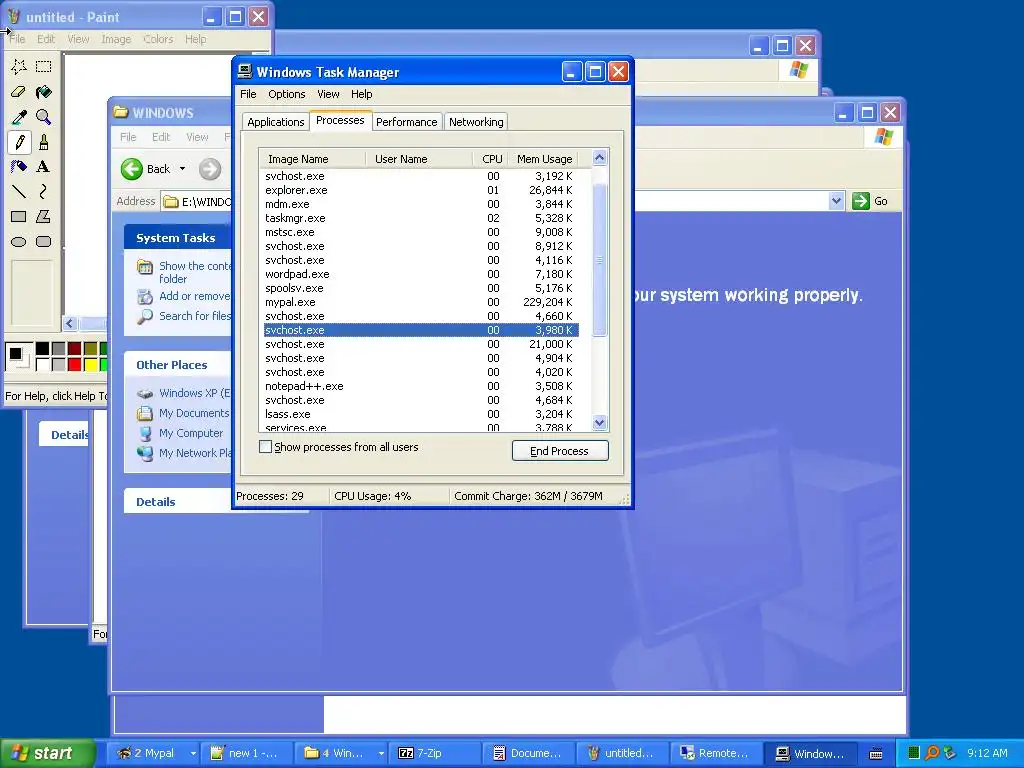Open the on-screen keyboard icon on taskbar
Screen dimensions: 1024x768
[876, 754]
